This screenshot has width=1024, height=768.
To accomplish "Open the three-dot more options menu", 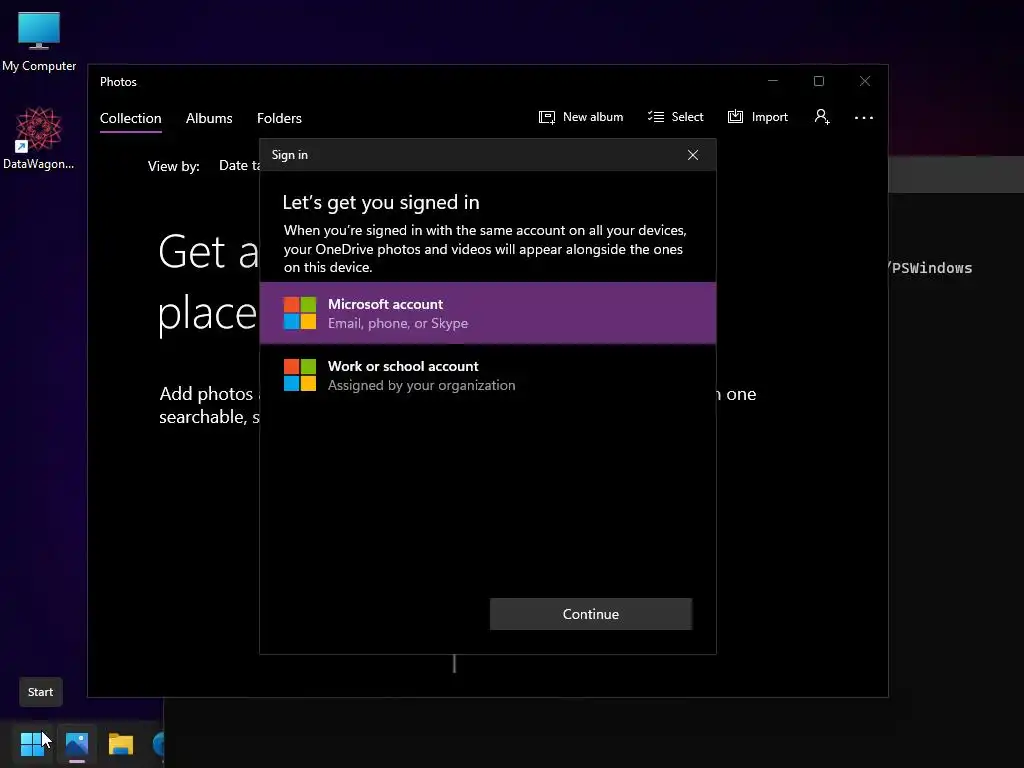I will pos(863,118).
